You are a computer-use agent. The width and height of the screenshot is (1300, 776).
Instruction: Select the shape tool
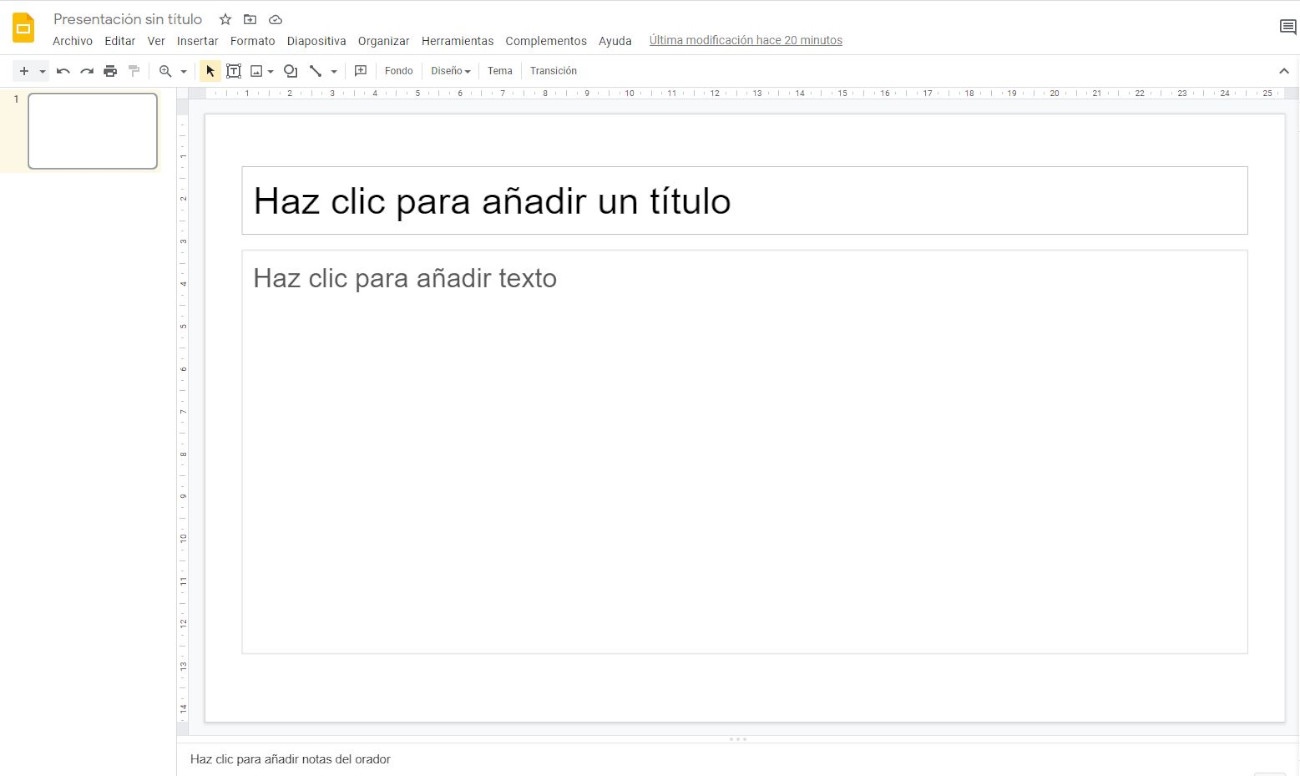pos(290,71)
